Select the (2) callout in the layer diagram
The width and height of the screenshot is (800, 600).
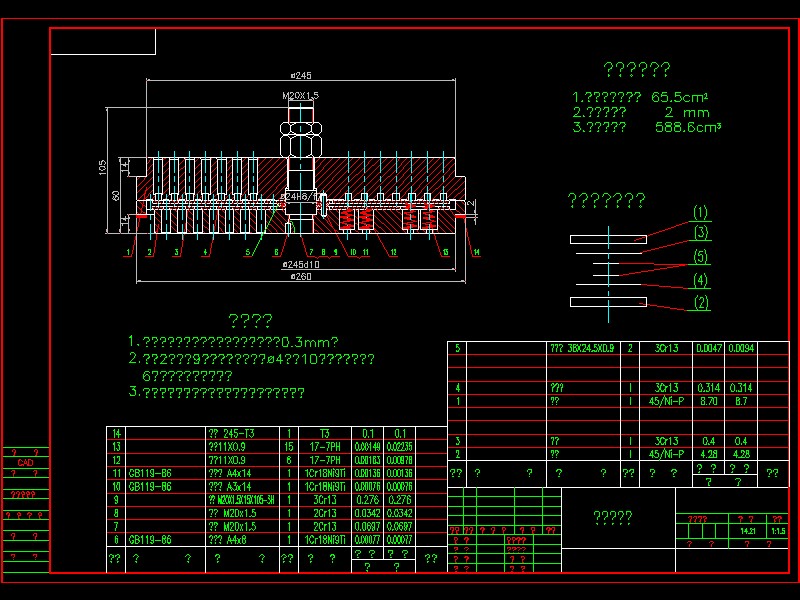click(x=700, y=303)
